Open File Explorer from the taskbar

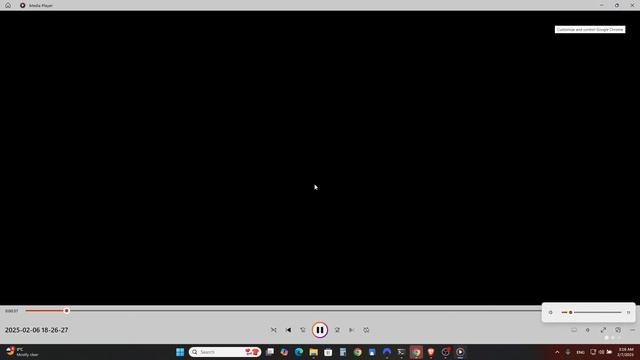click(313, 352)
